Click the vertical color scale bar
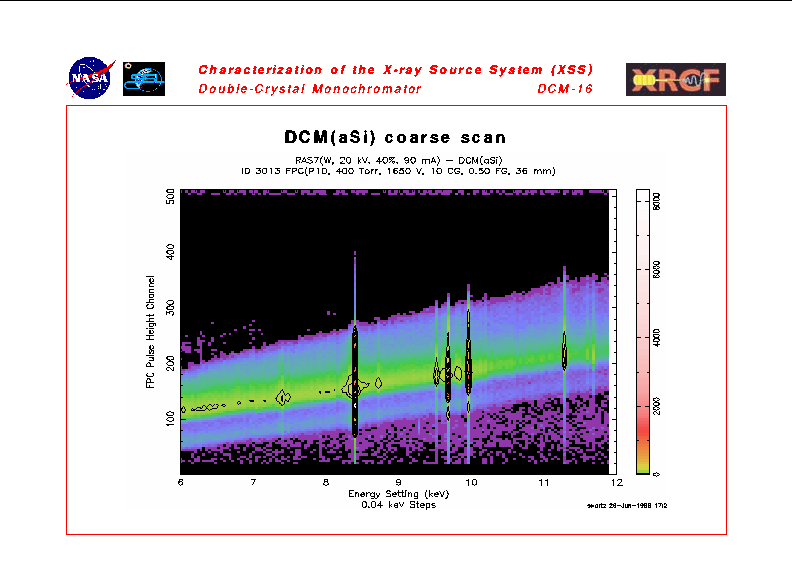 [x=643, y=330]
